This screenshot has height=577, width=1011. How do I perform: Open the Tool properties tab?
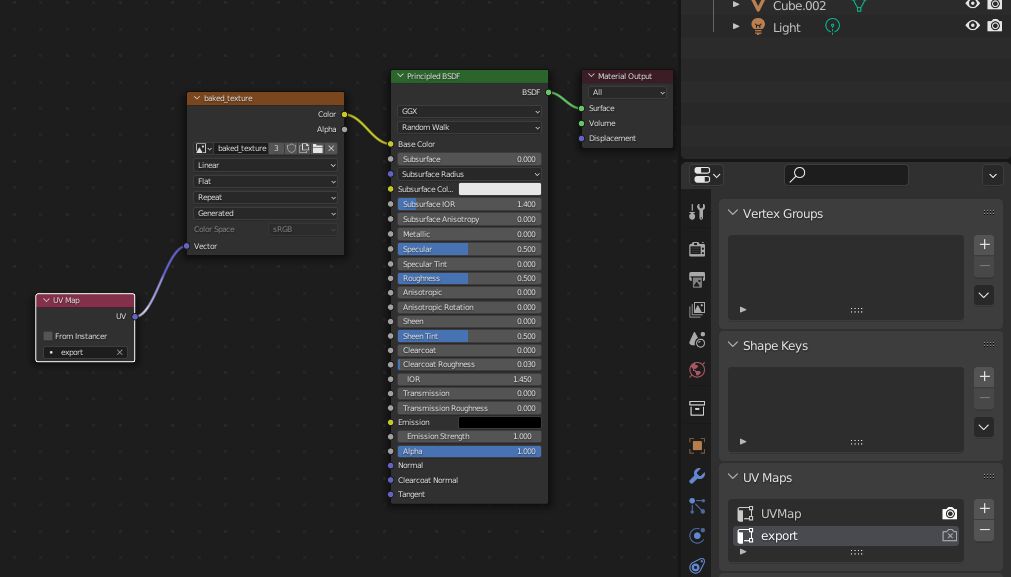point(697,212)
